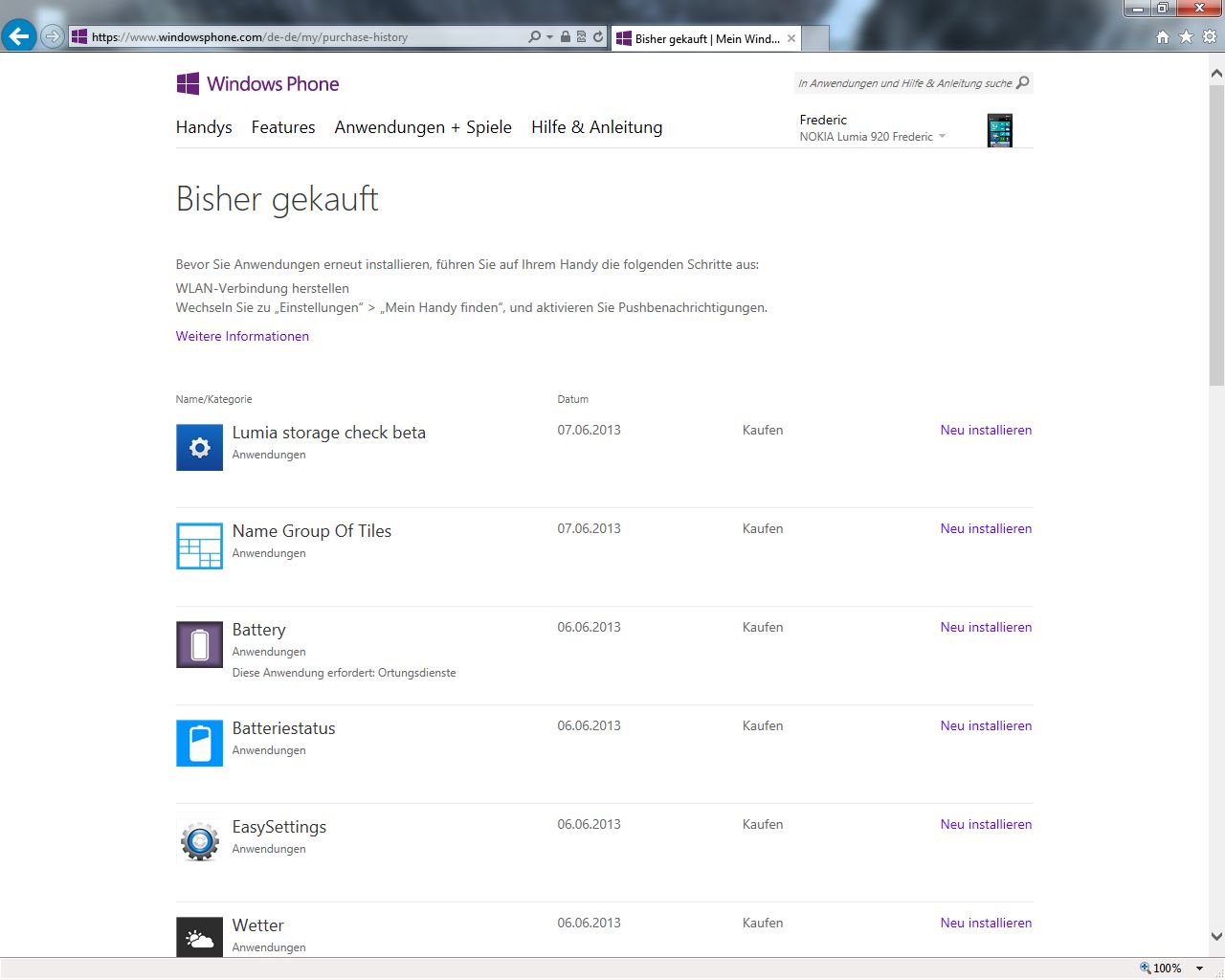Click the Name Group Of Tiles icon

click(x=199, y=546)
